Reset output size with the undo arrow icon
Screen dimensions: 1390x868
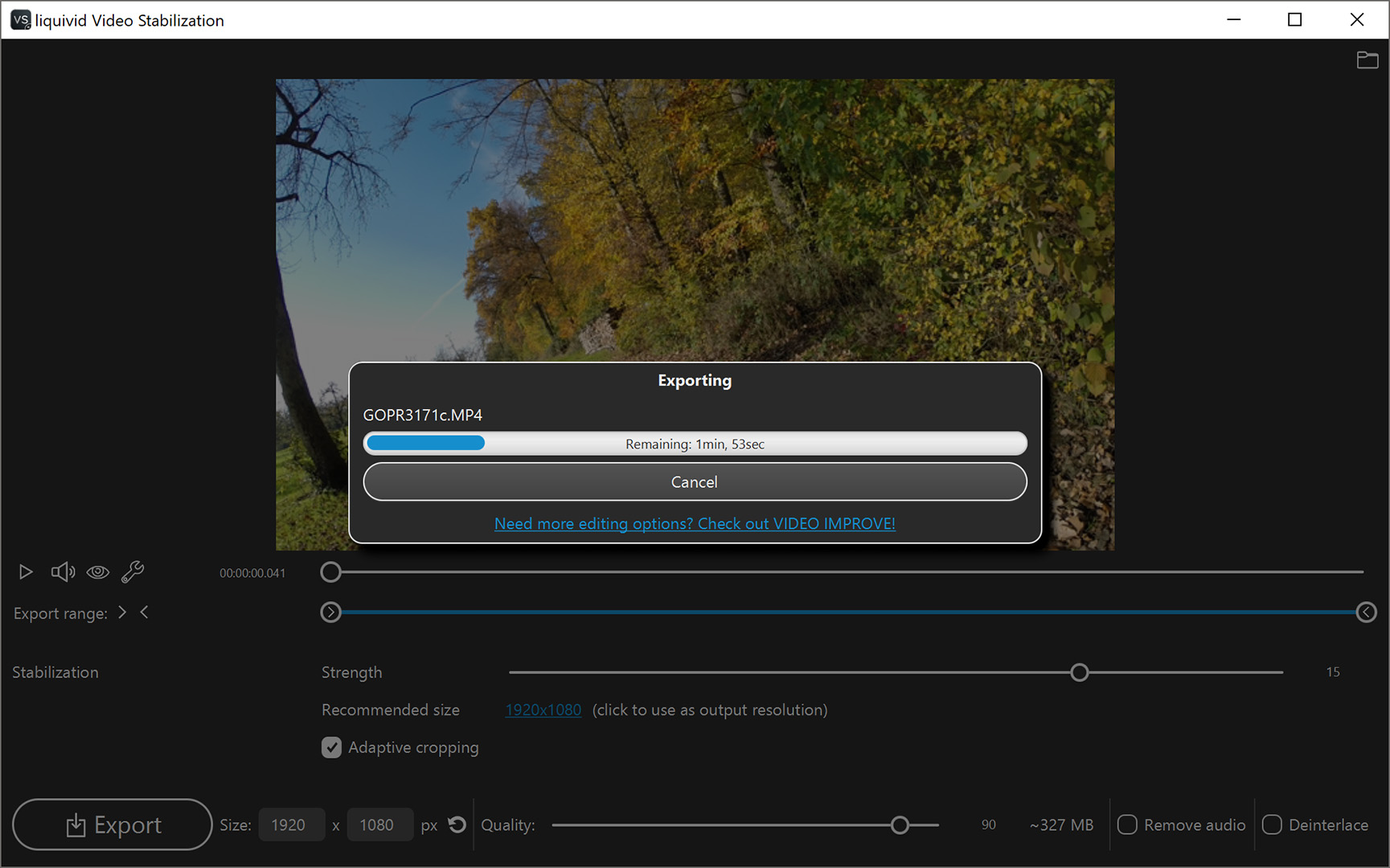coord(457,825)
